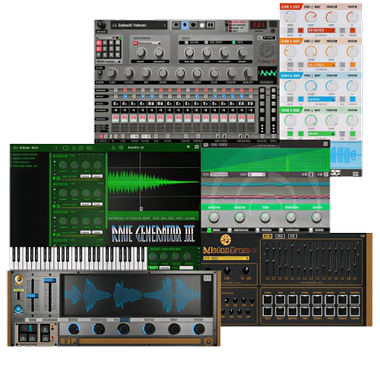Open the preset name dropdown in the gray sequencer
This screenshot has width=380, height=380.
click(139, 25)
